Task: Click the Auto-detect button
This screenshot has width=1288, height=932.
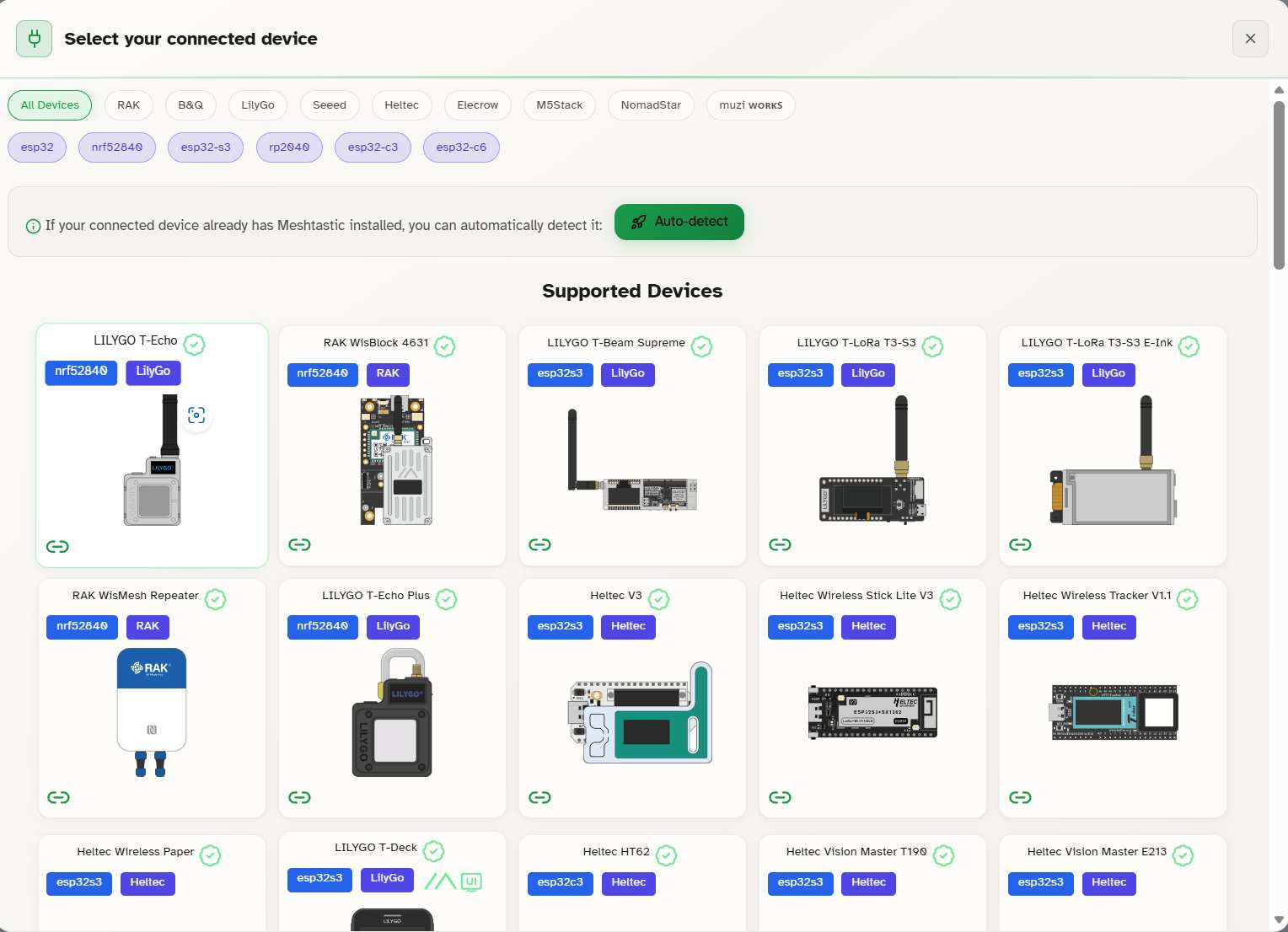Action: [679, 222]
